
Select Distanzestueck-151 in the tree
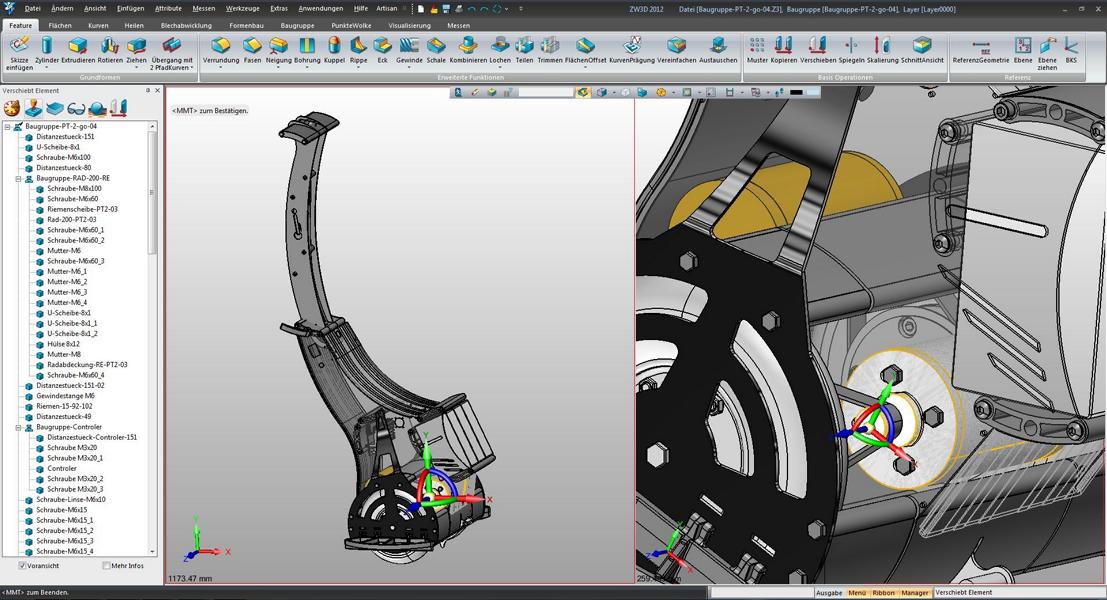pyautogui.click(x=65, y=137)
